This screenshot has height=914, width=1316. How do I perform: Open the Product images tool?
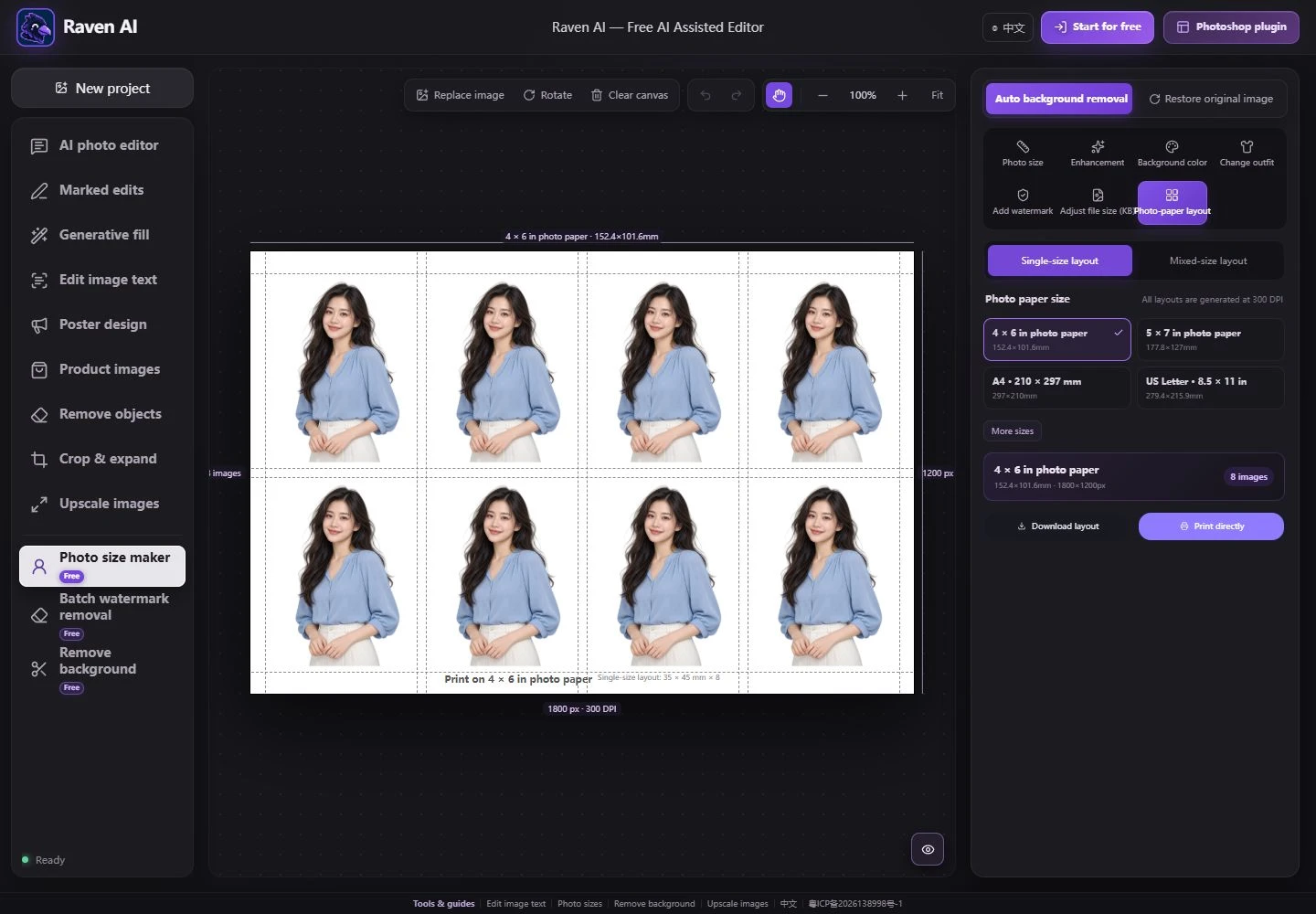tap(102, 369)
